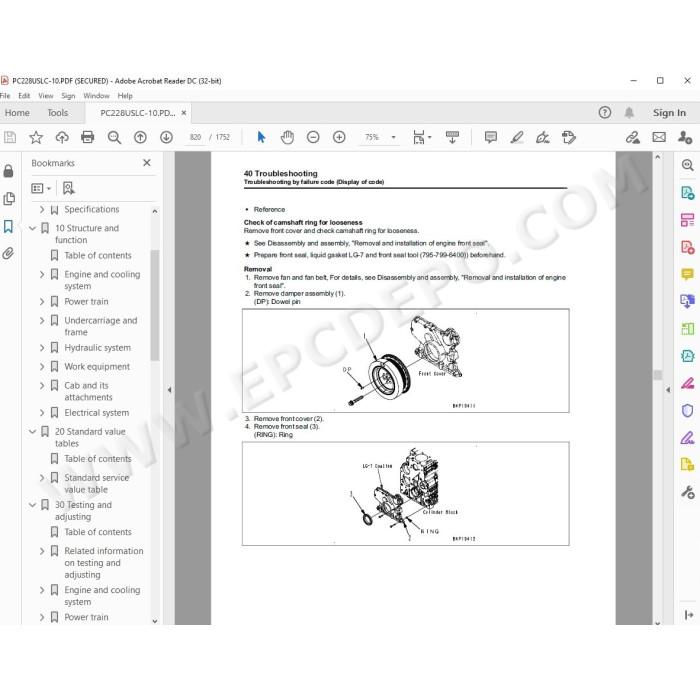This screenshot has width=700, height=700.
Task: Open the fit page options tool
Action: [x=421, y=137]
